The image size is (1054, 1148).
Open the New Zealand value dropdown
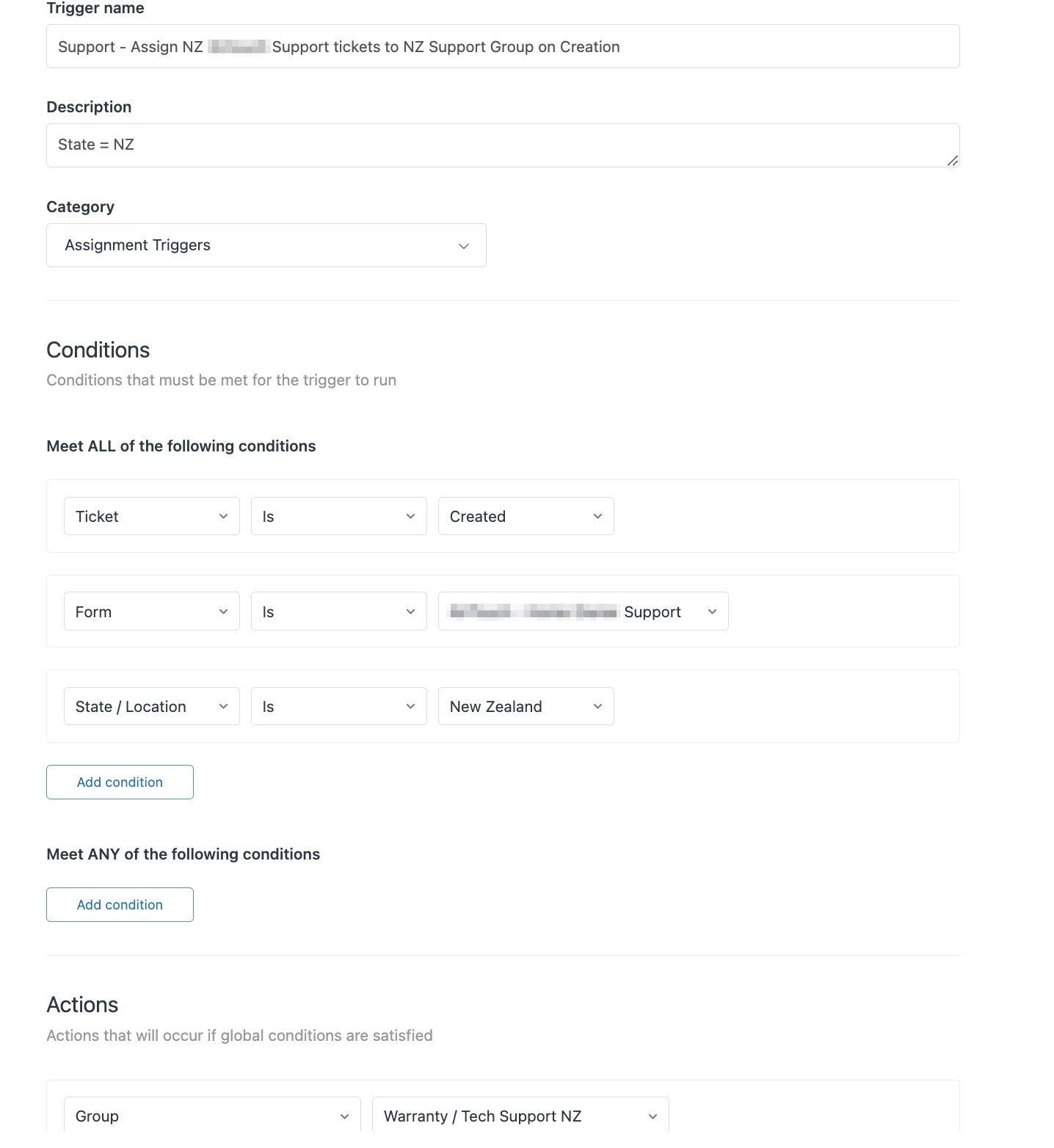(x=525, y=705)
